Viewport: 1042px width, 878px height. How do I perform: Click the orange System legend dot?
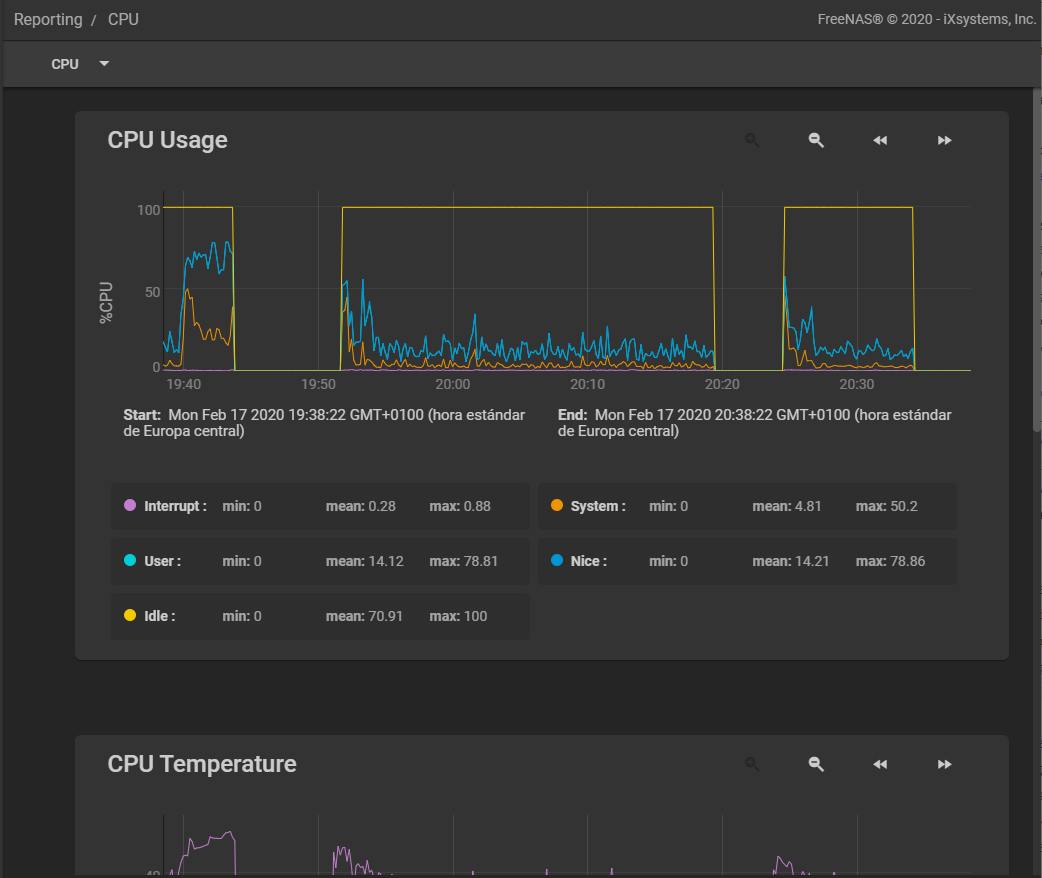(x=557, y=506)
